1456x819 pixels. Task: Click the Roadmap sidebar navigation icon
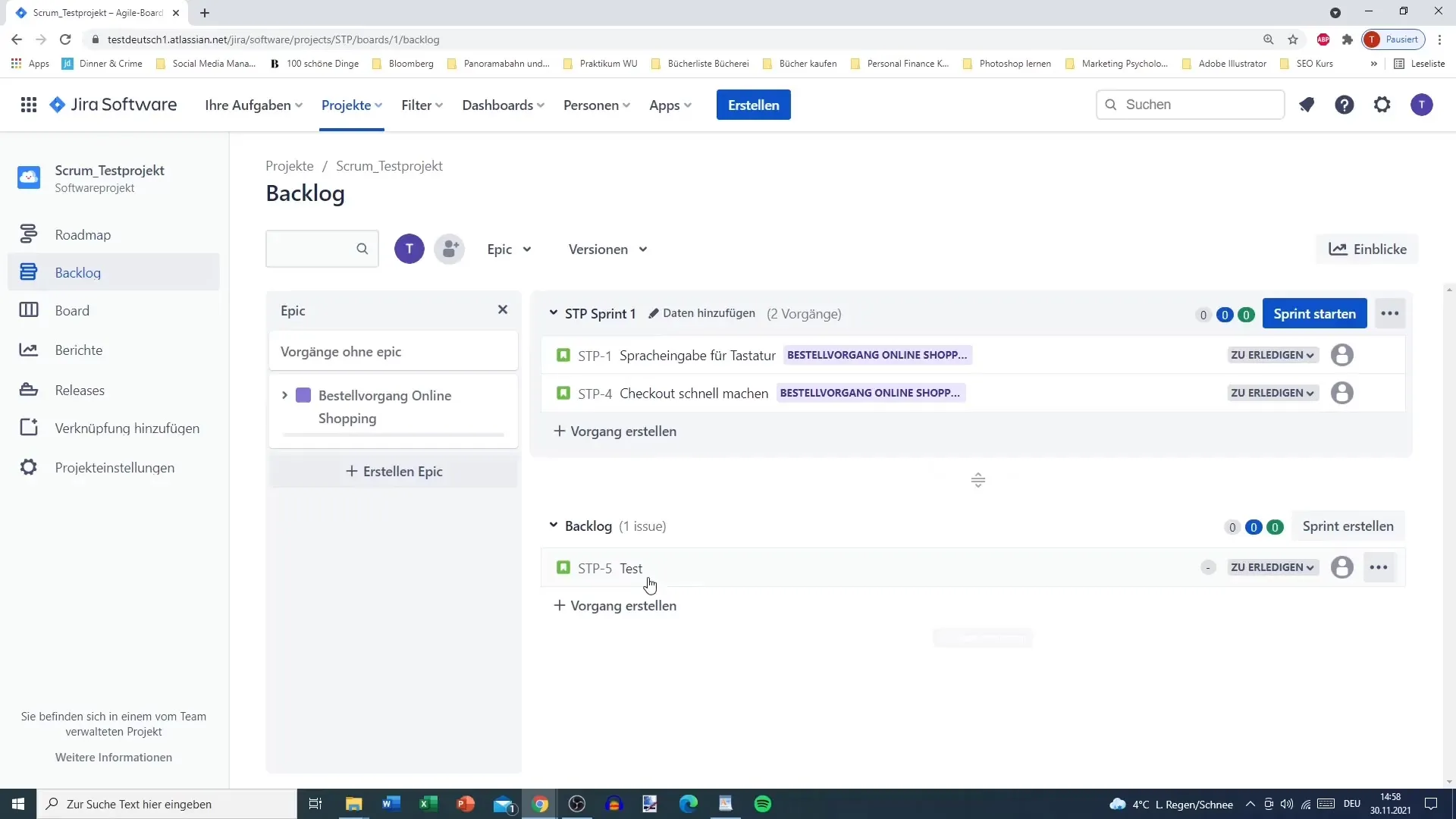click(x=28, y=234)
